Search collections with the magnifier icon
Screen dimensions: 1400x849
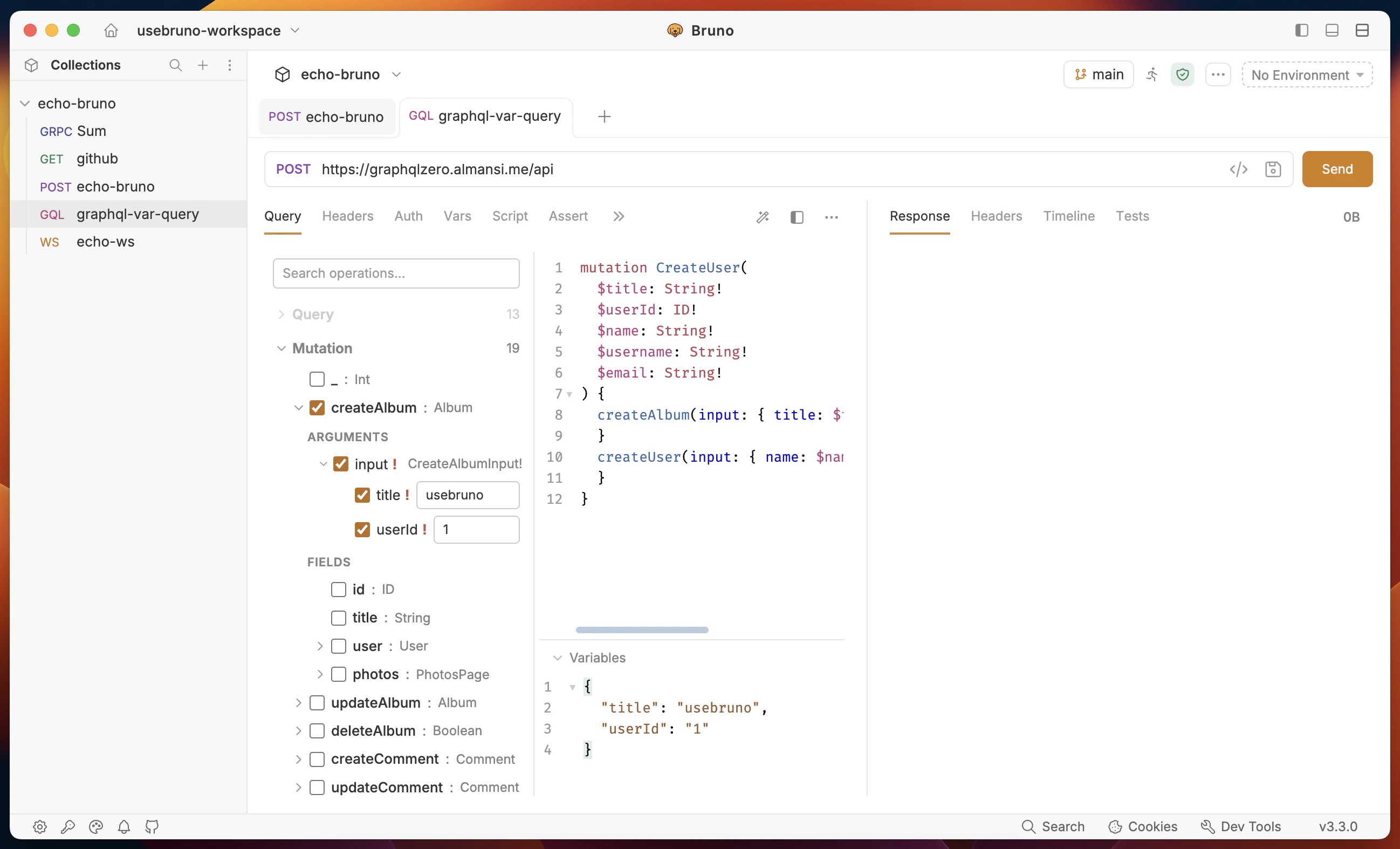tap(176, 65)
